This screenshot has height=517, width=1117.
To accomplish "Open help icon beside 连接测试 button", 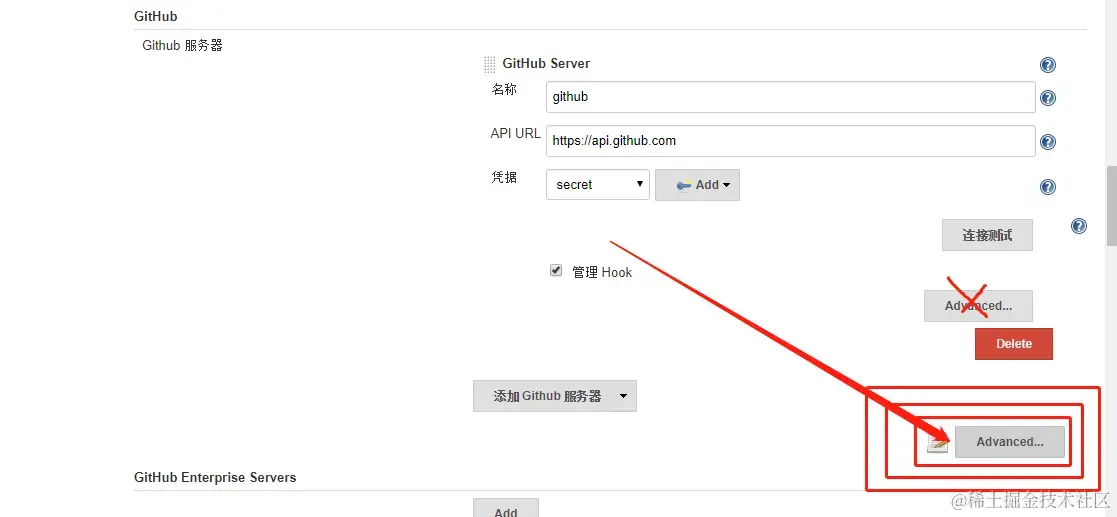I will click(x=1079, y=226).
